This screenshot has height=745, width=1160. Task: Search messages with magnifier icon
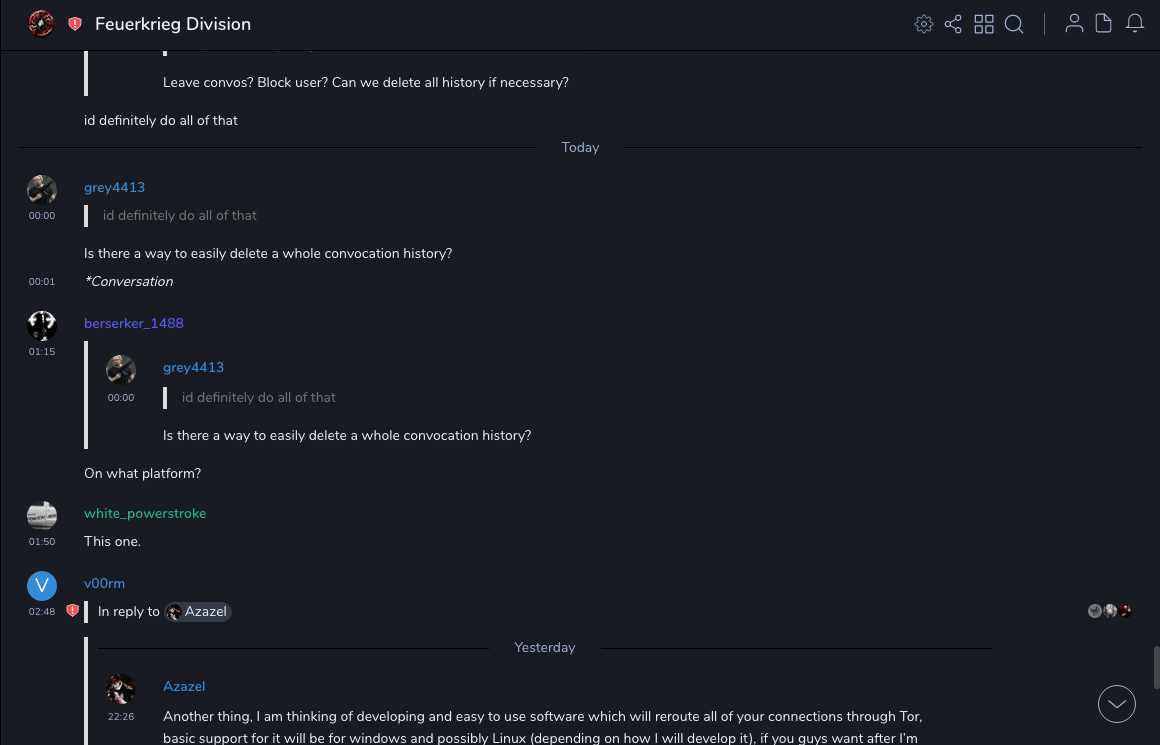(x=1014, y=24)
